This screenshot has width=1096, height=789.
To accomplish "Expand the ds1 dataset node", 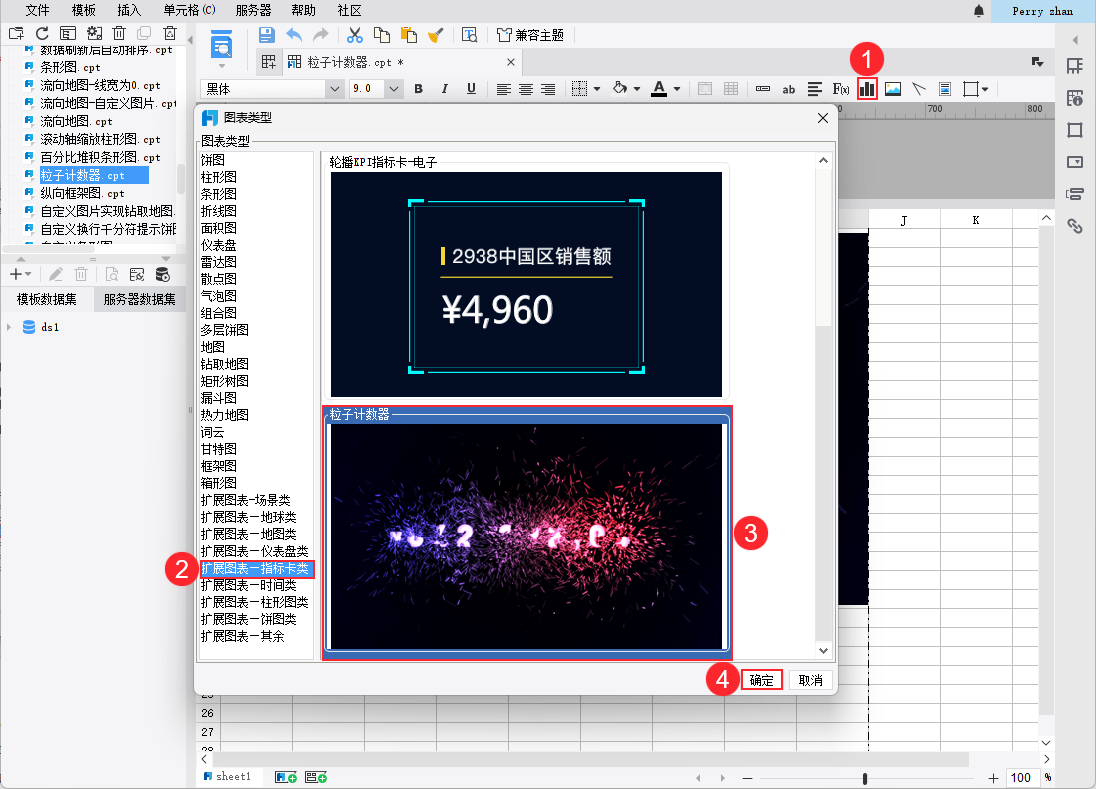I will pos(9,326).
